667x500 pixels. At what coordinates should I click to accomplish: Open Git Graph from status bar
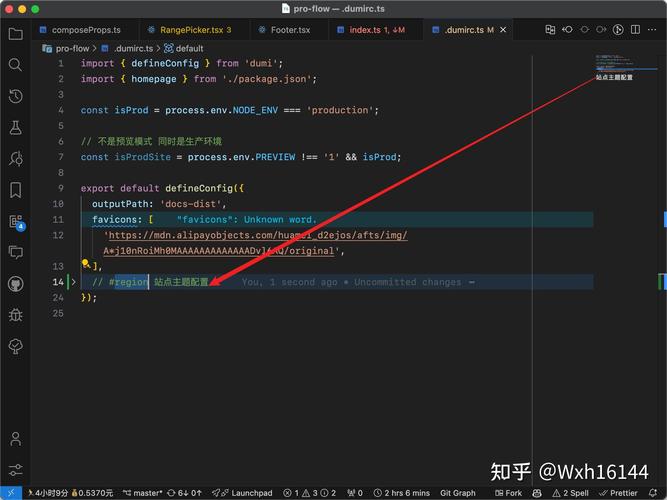tap(458, 493)
